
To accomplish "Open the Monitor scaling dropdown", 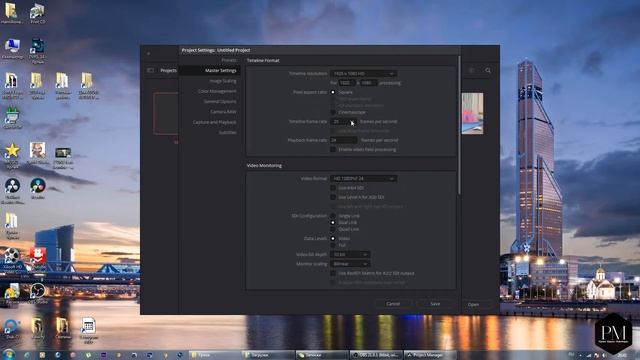I will pos(350,264).
